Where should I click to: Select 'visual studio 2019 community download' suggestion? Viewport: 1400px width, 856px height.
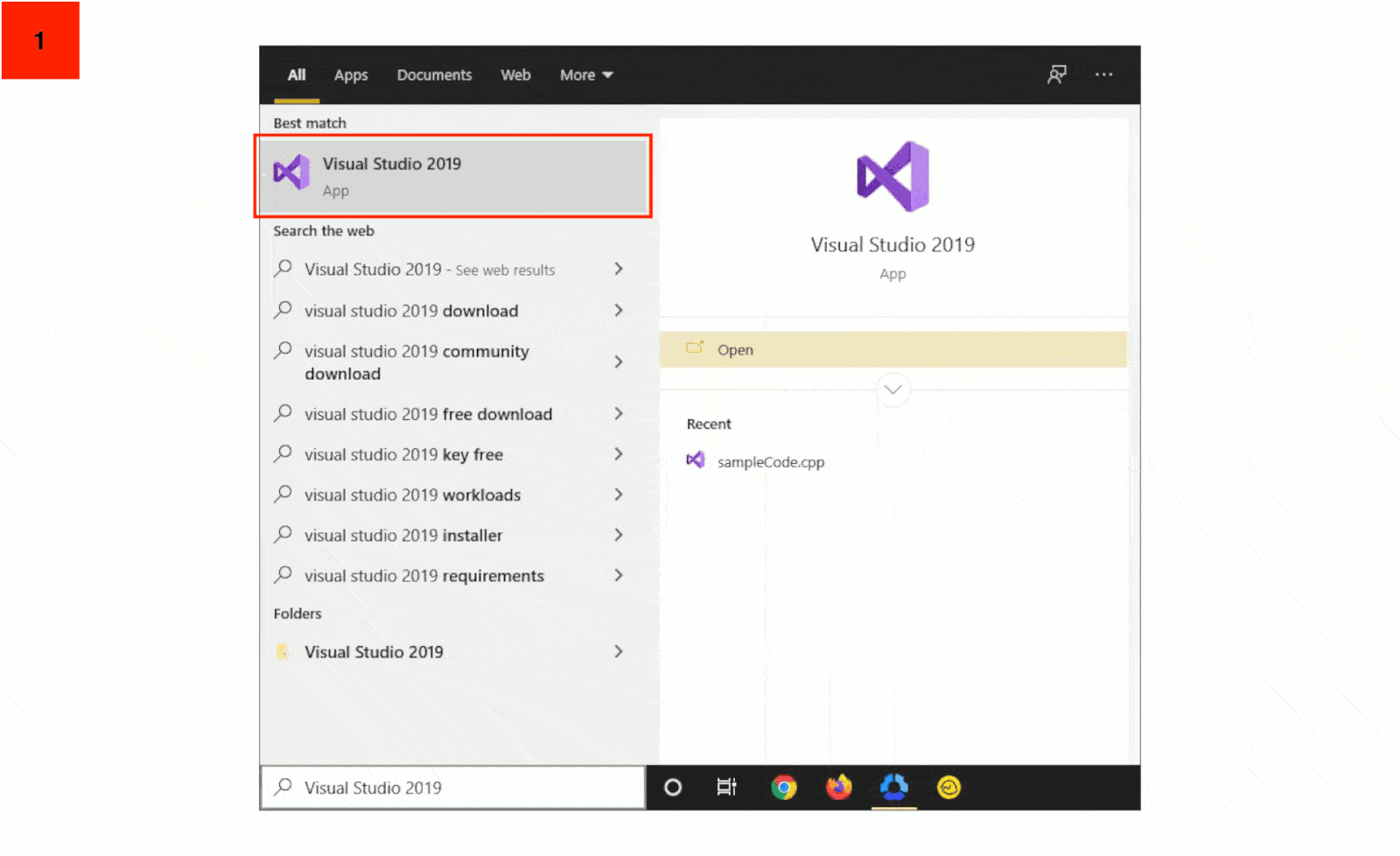click(416, 362)
